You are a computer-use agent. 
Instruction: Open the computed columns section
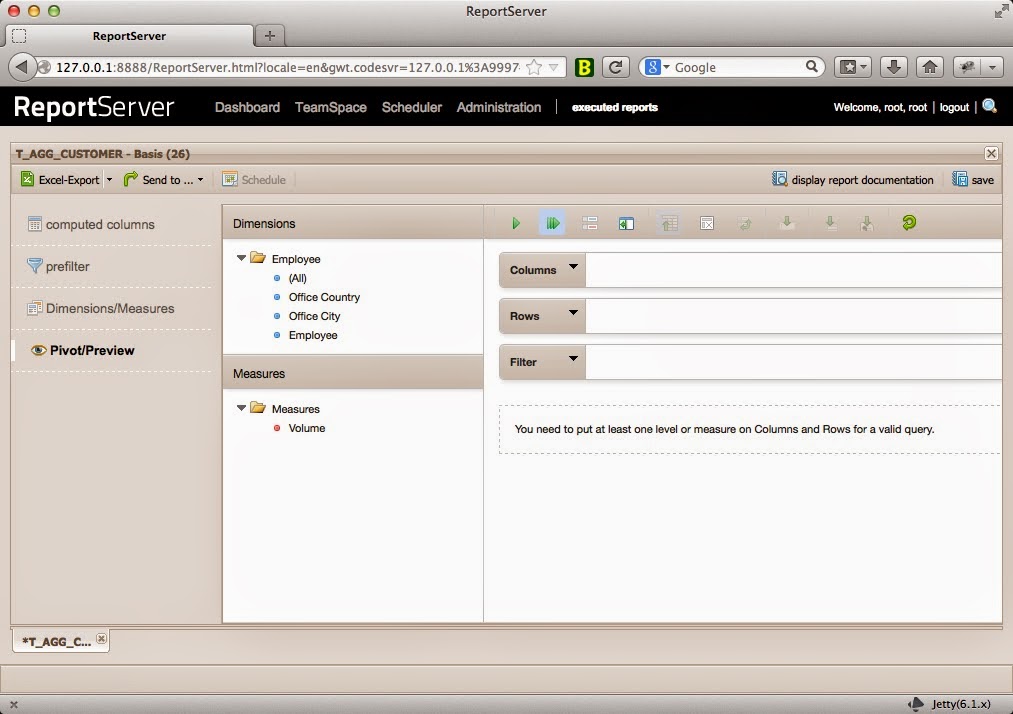point(91,224)
